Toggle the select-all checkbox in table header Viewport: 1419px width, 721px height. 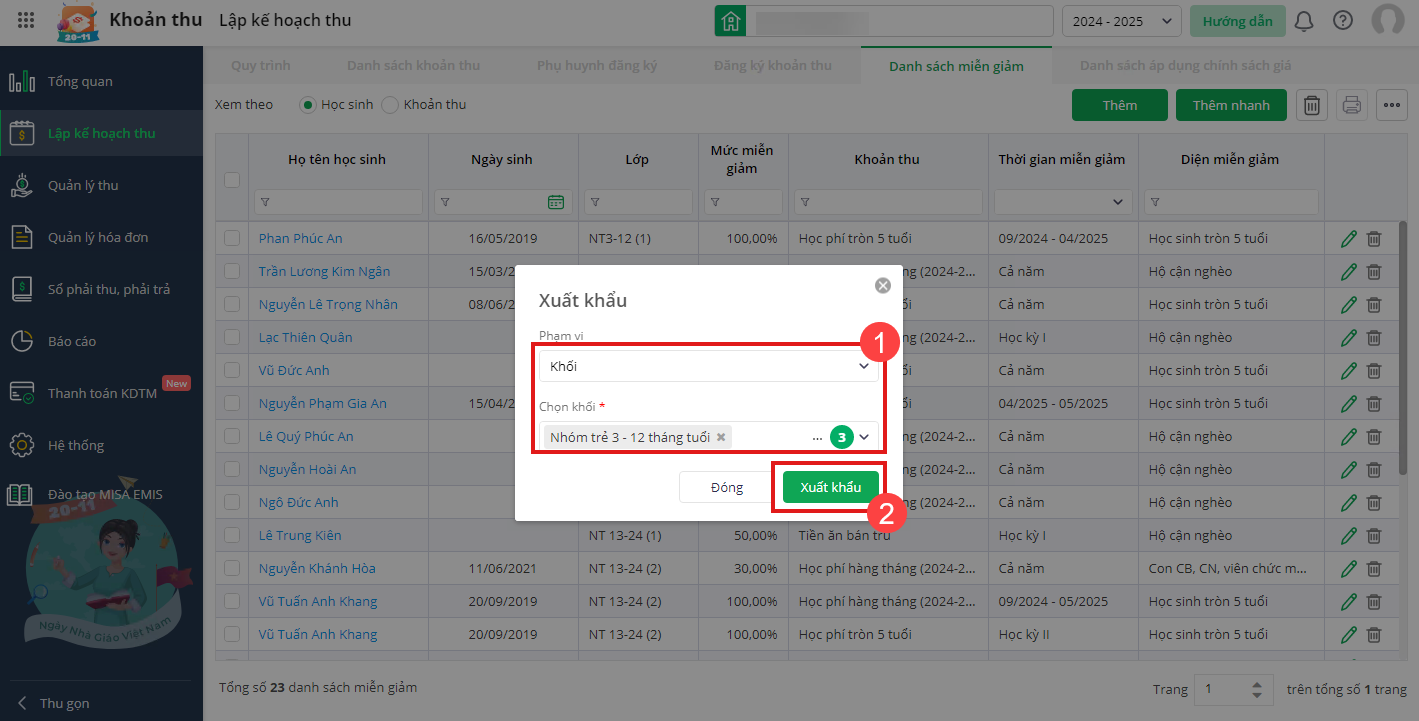(232, 180)
